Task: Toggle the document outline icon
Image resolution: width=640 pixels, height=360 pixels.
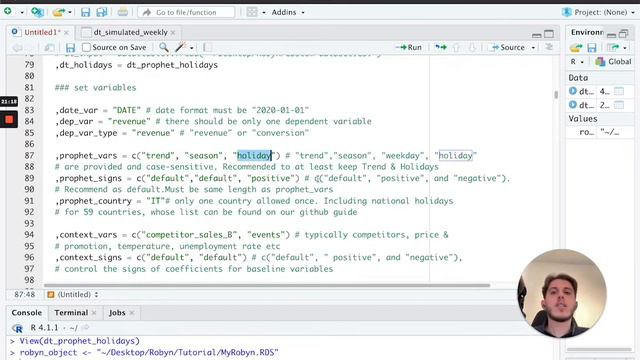Action: tap(549, 47)
